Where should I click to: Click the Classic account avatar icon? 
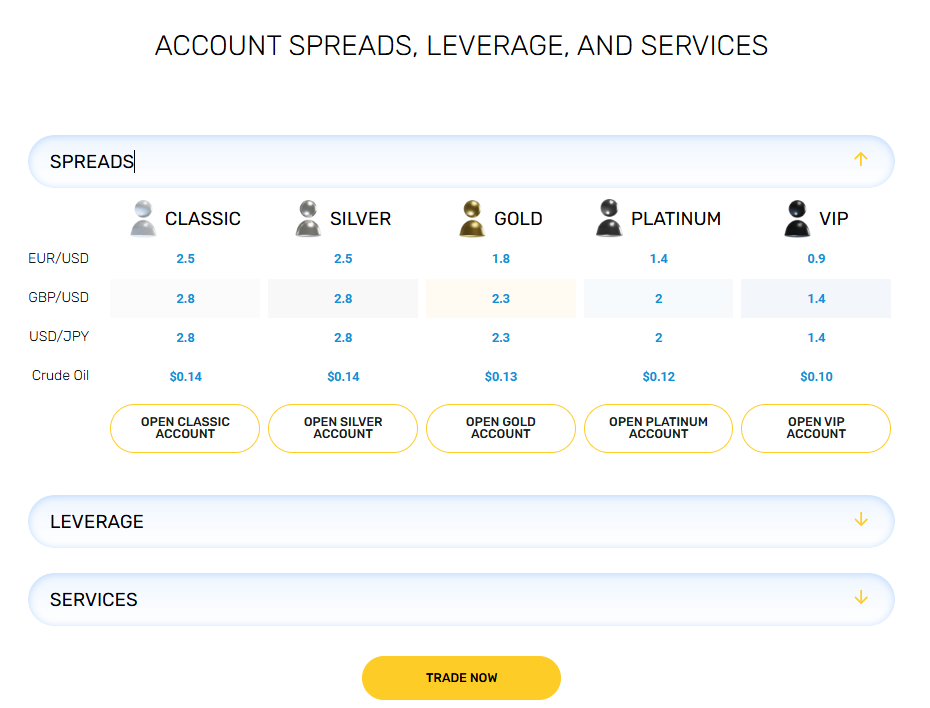(x=143, y=218)
